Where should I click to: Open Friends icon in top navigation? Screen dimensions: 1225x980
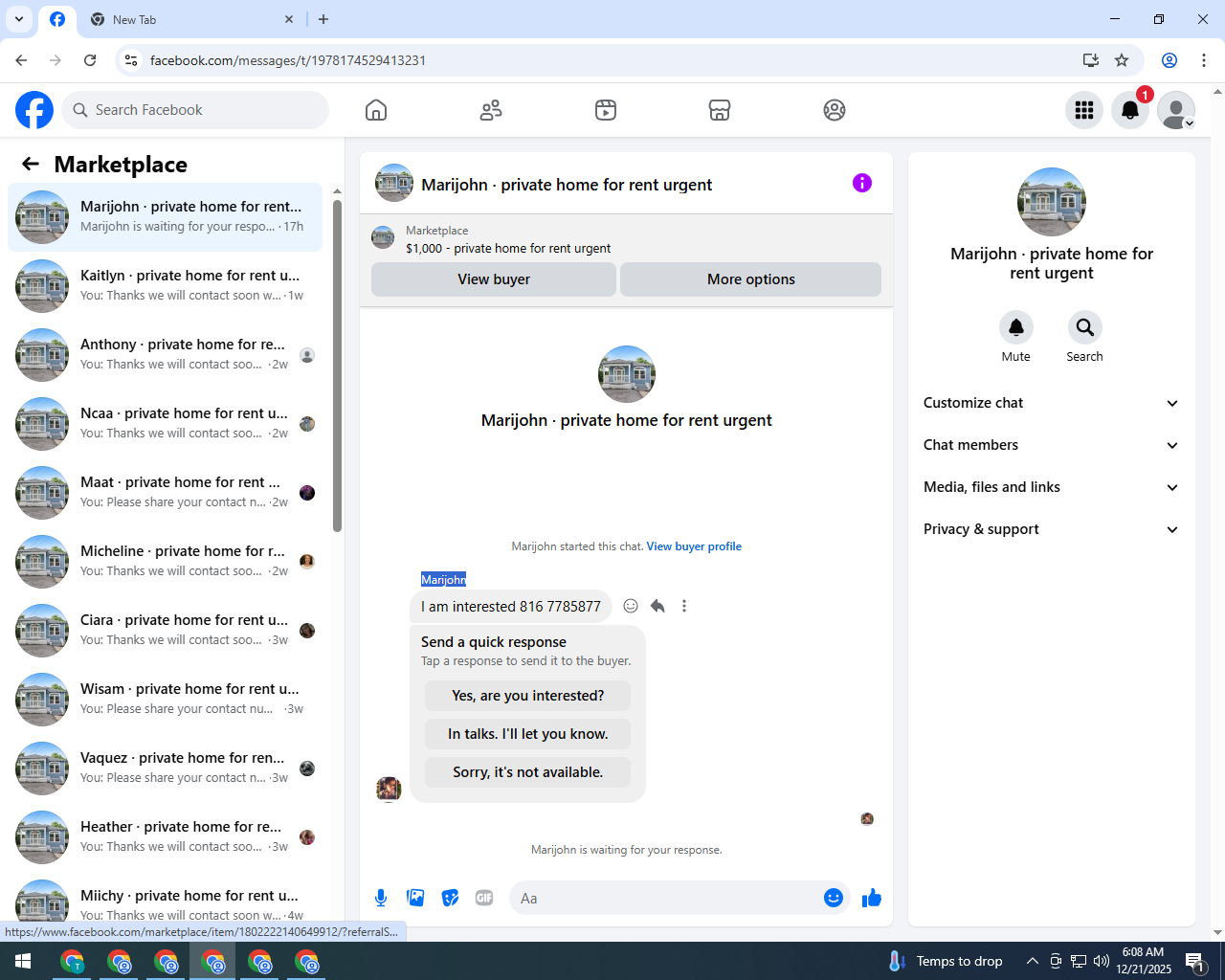(491, 110)
